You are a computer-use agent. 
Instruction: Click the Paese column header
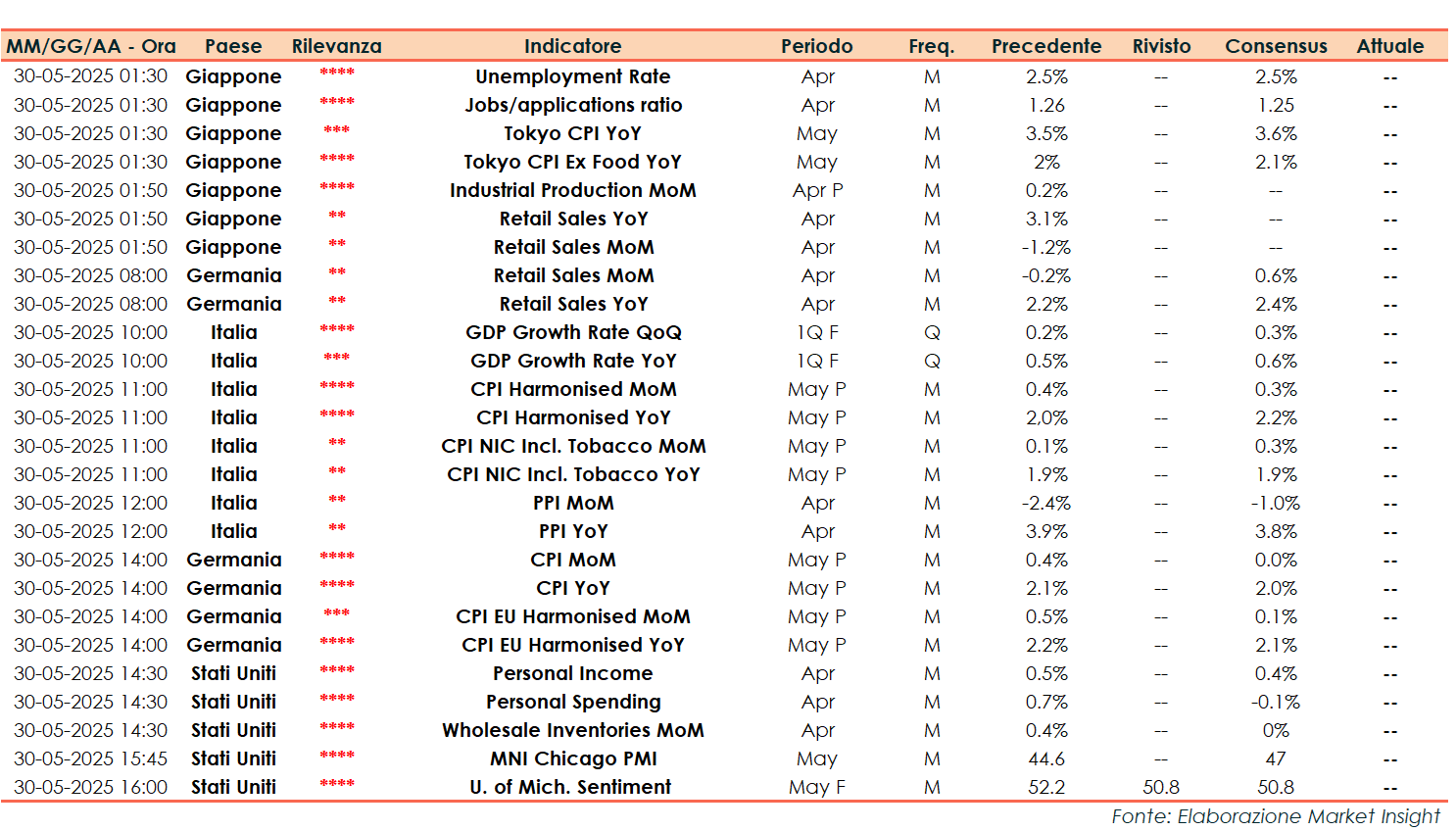[233, 46]
